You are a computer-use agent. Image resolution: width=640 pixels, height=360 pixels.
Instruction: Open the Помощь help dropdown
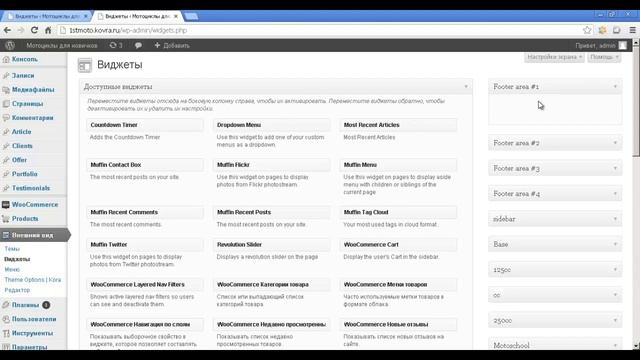pyautogui.click(x=604, y=57)
